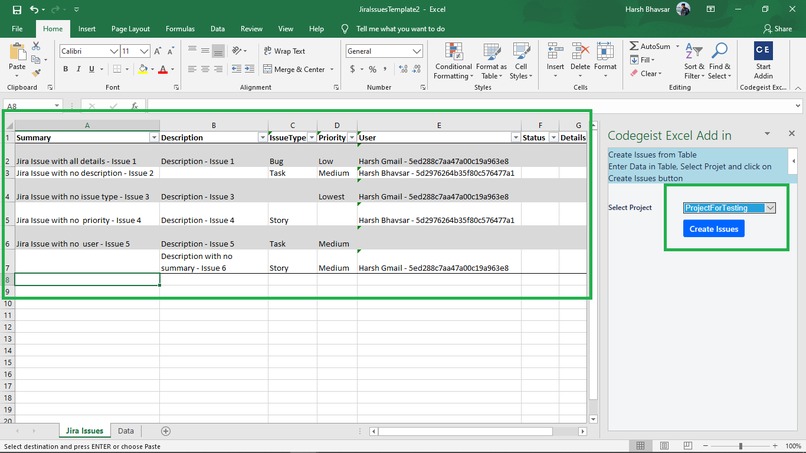Open the text orientation options
This screenshot has height=453, width=806.
pyautogui.click(x=239, y=50)
